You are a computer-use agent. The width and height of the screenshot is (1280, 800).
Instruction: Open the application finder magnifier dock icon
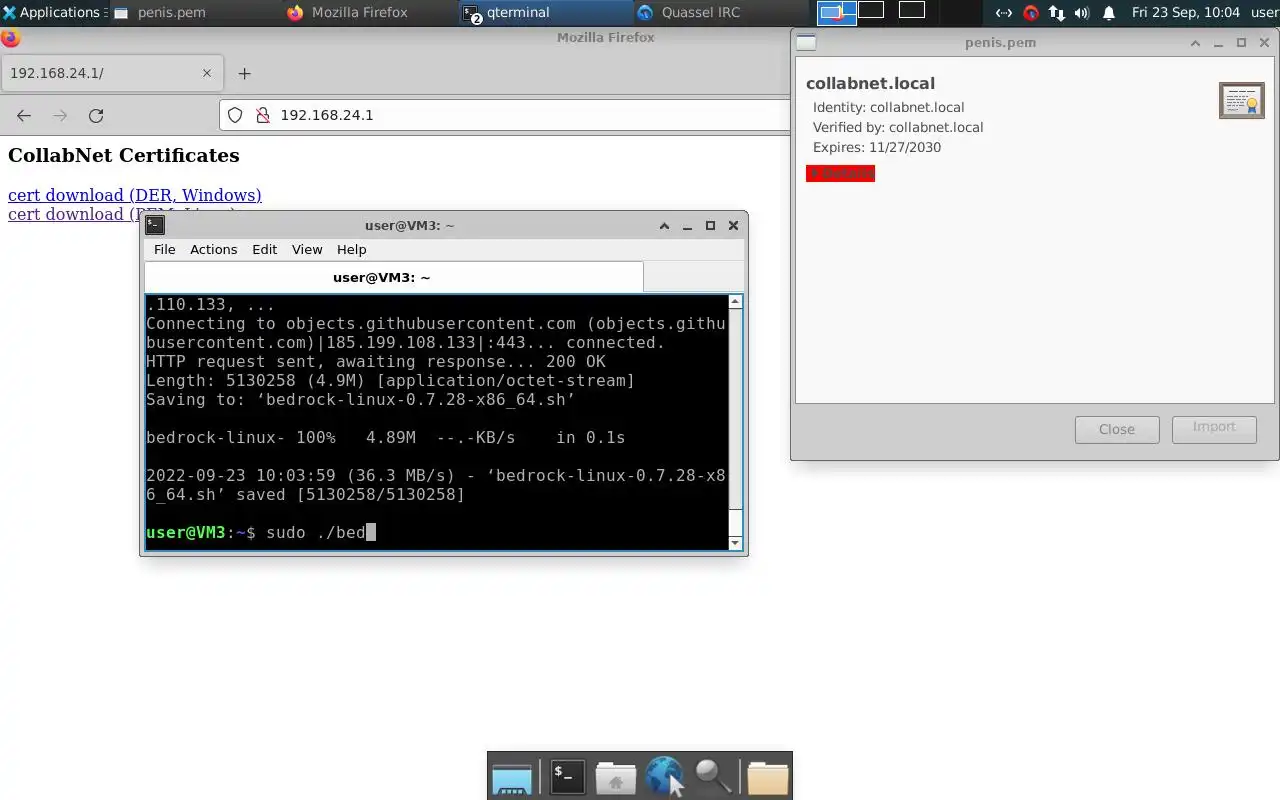714,777
